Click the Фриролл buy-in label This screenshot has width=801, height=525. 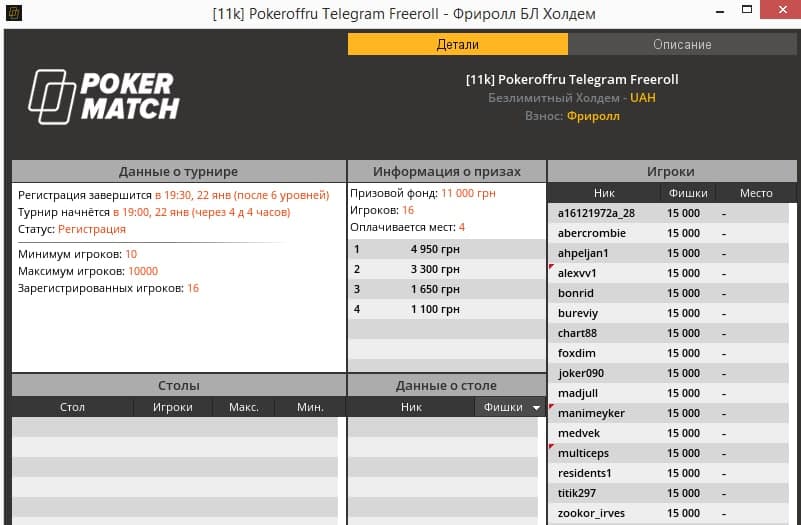593,116
